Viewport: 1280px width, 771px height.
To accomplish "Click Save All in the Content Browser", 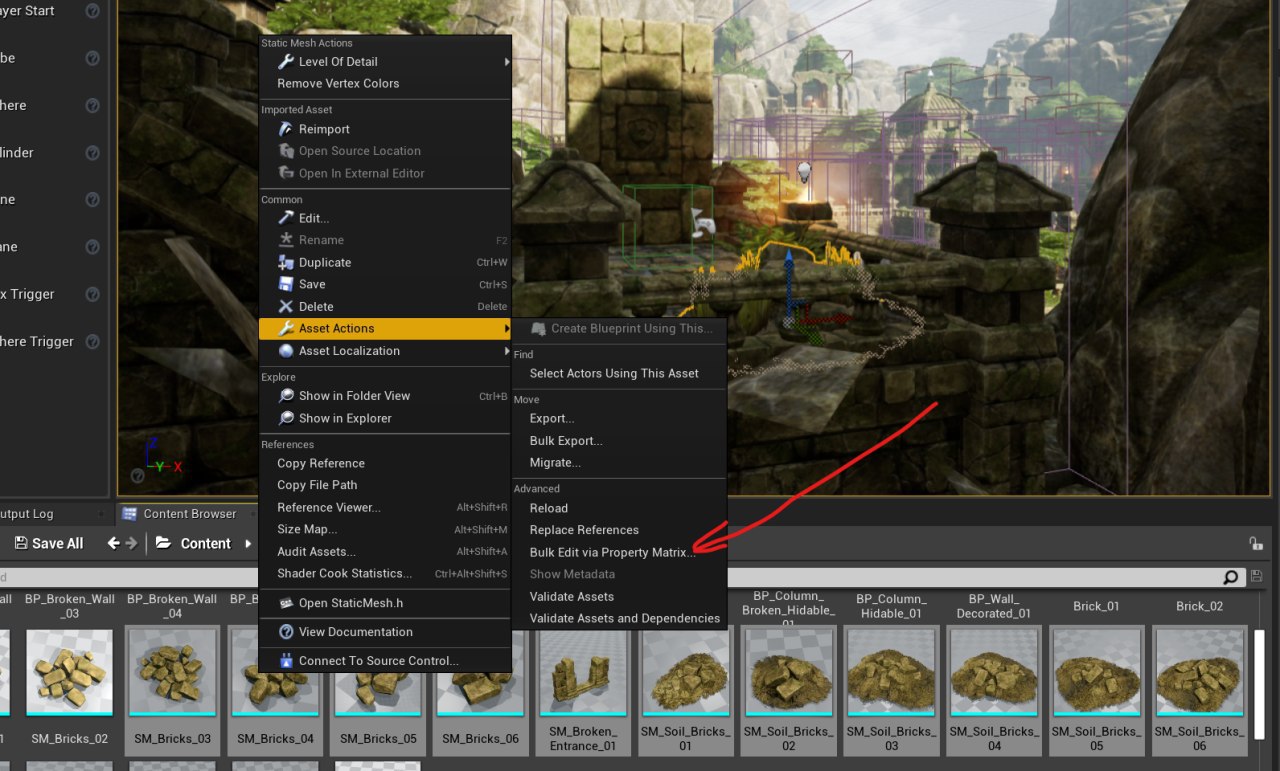I will pos(49,543).
